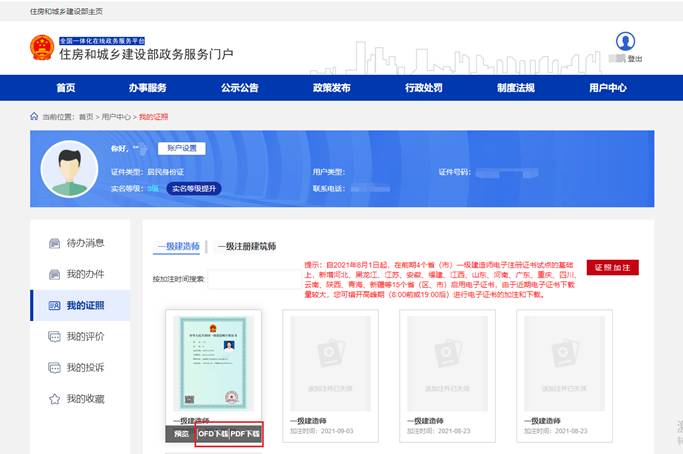Click the 我的办件 sidebar icon
The height and width of the screenshot is (454, 683).
(x=54, y=274)
